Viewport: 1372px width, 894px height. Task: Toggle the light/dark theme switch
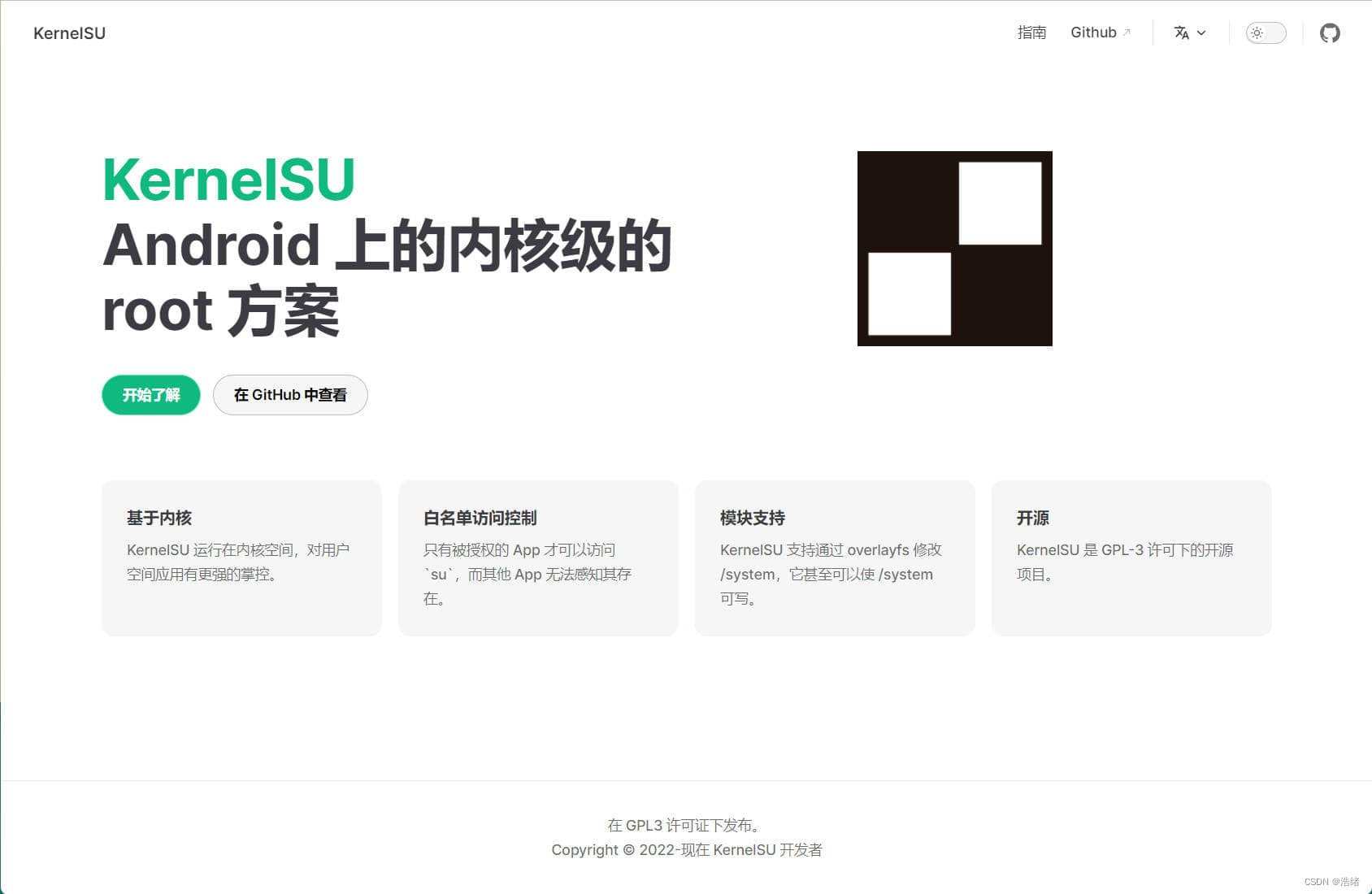point(1266,33)
